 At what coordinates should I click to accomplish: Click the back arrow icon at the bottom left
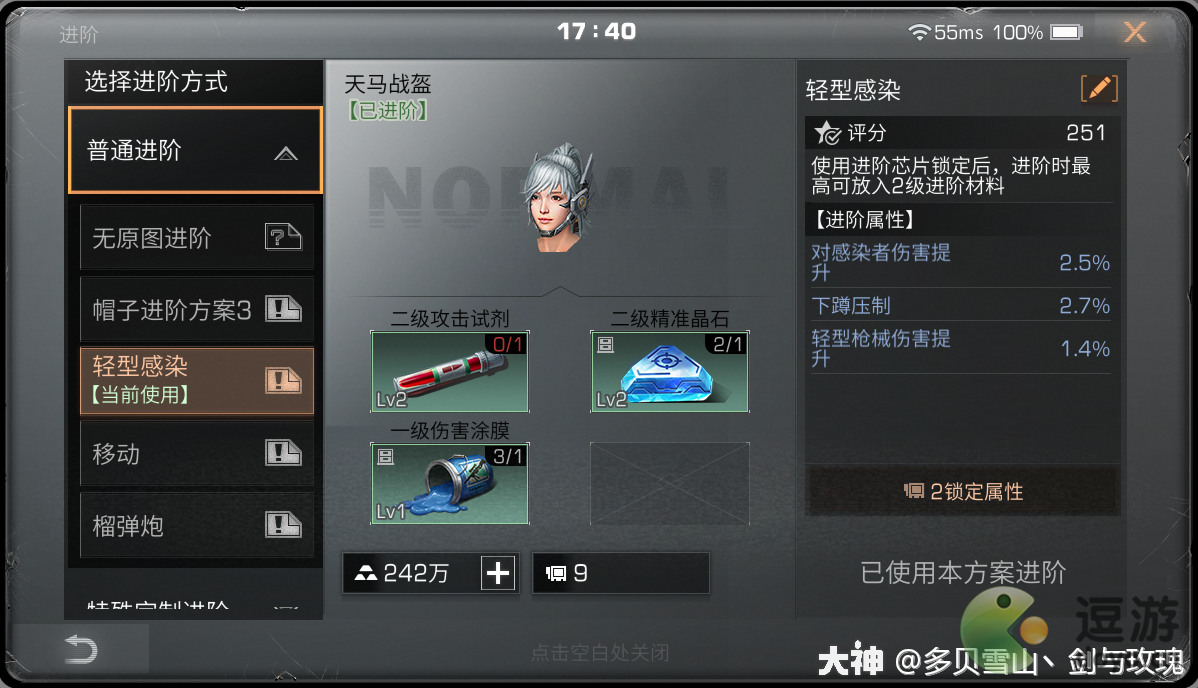click(x=81, y=650)
